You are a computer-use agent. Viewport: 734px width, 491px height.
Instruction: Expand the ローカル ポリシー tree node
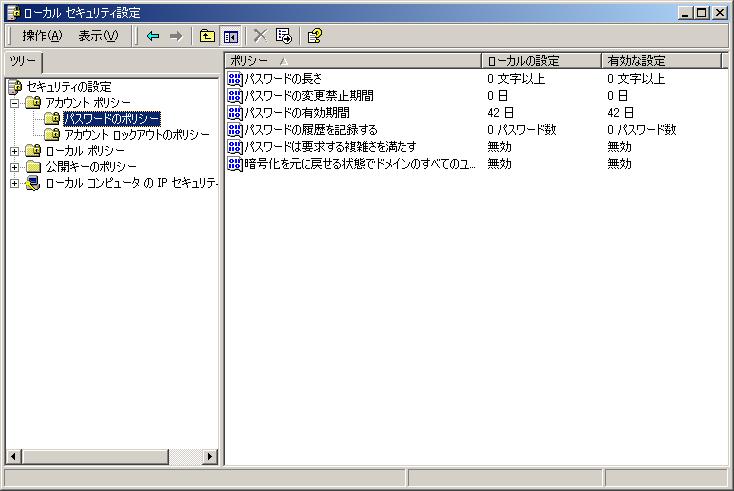click(x=15, y=151)
